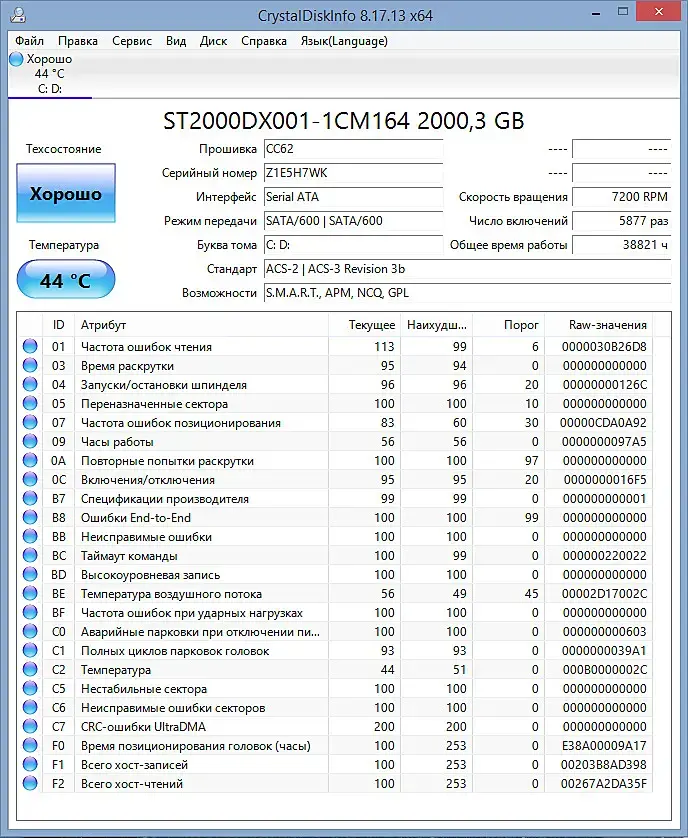Click the power-on count value 5877 раз

(621, 221)
